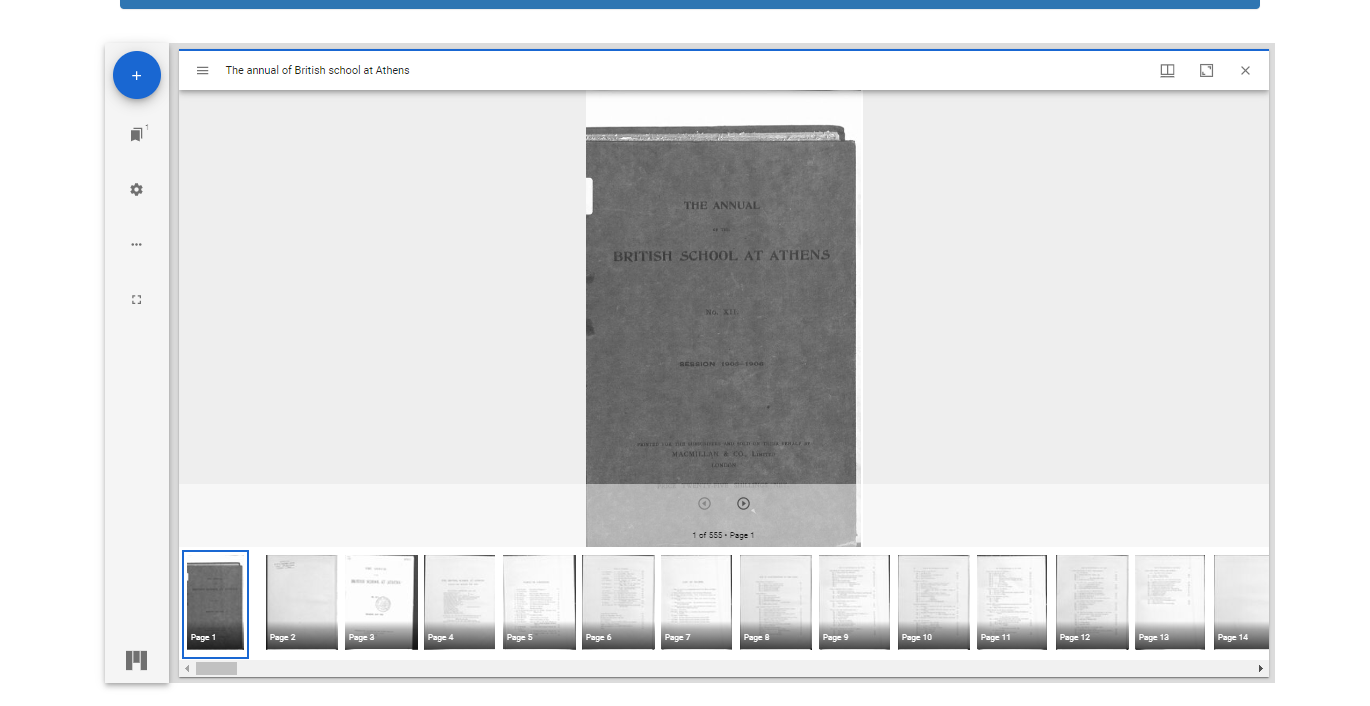The height and width of the screenshot is (706, 1370).
Task: Click the thumbnail strip right scroll arrow
Action: pos(1260,669)
